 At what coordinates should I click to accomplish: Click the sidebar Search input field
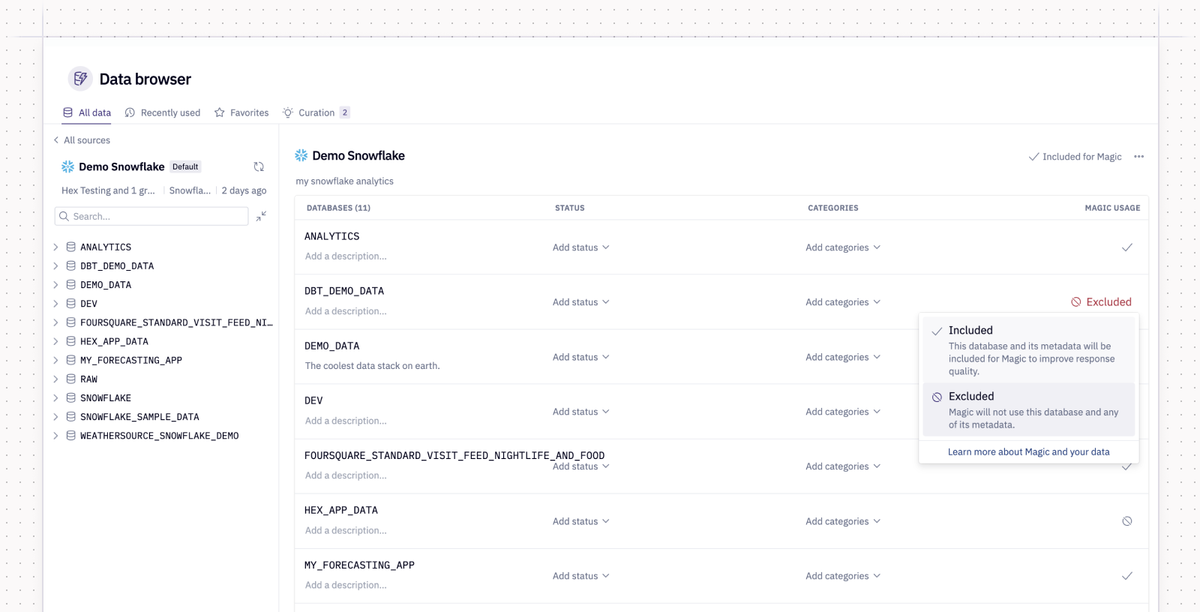coord(151,216)
